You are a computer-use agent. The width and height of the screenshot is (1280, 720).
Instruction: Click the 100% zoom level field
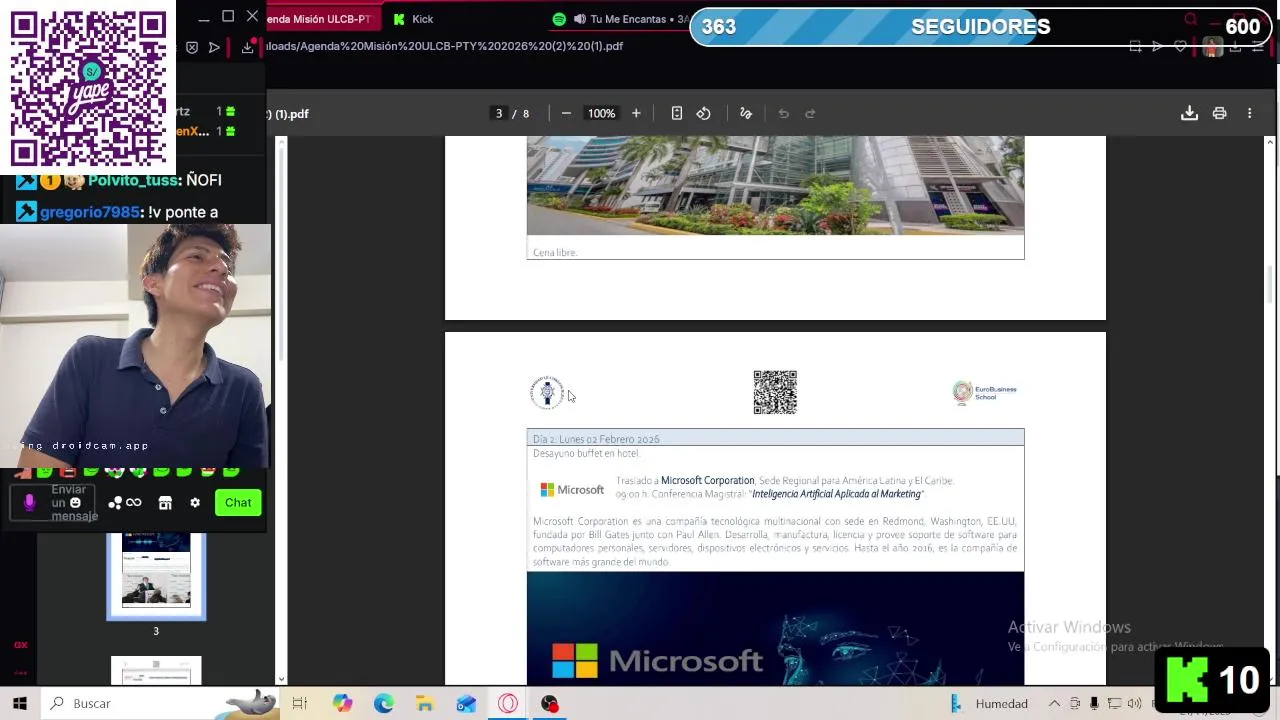pyautogui.click(x=601, y=114)
